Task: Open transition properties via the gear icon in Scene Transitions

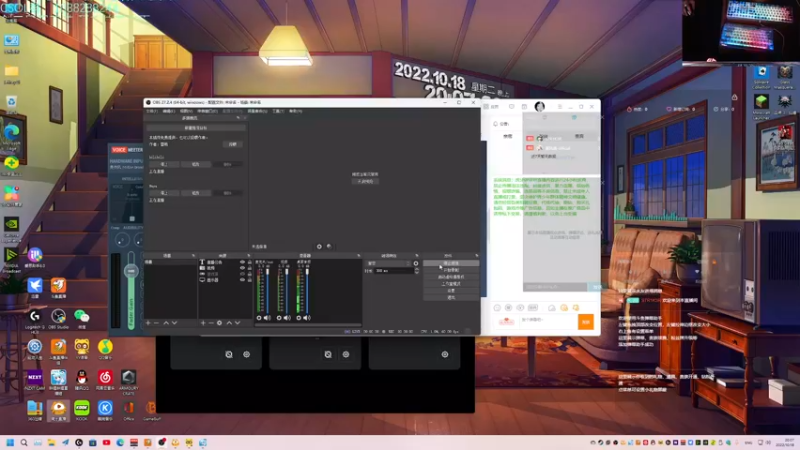Action: (x=416, y=263)
